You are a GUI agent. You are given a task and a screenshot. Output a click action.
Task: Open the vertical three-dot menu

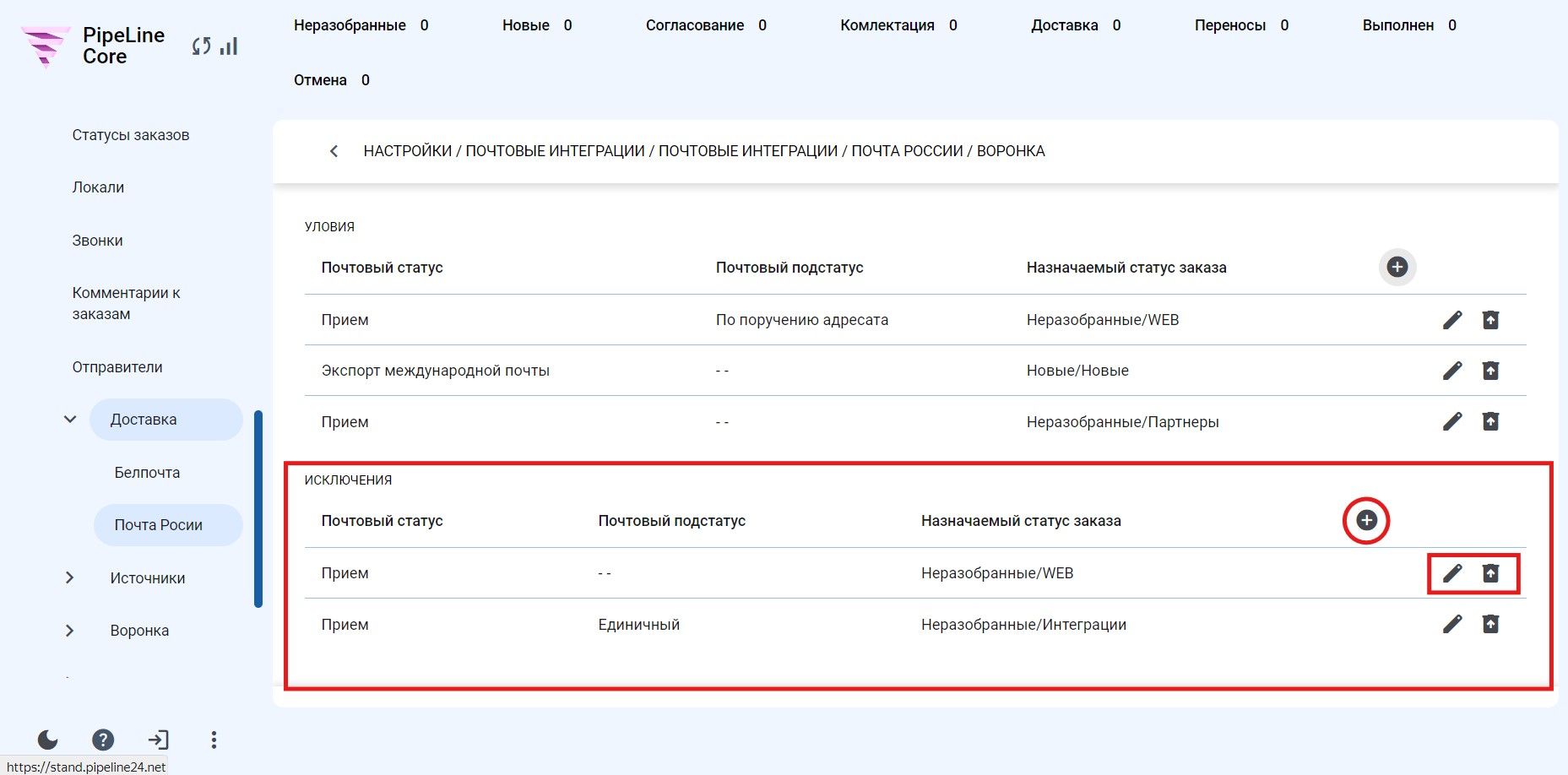click(214, 740)
